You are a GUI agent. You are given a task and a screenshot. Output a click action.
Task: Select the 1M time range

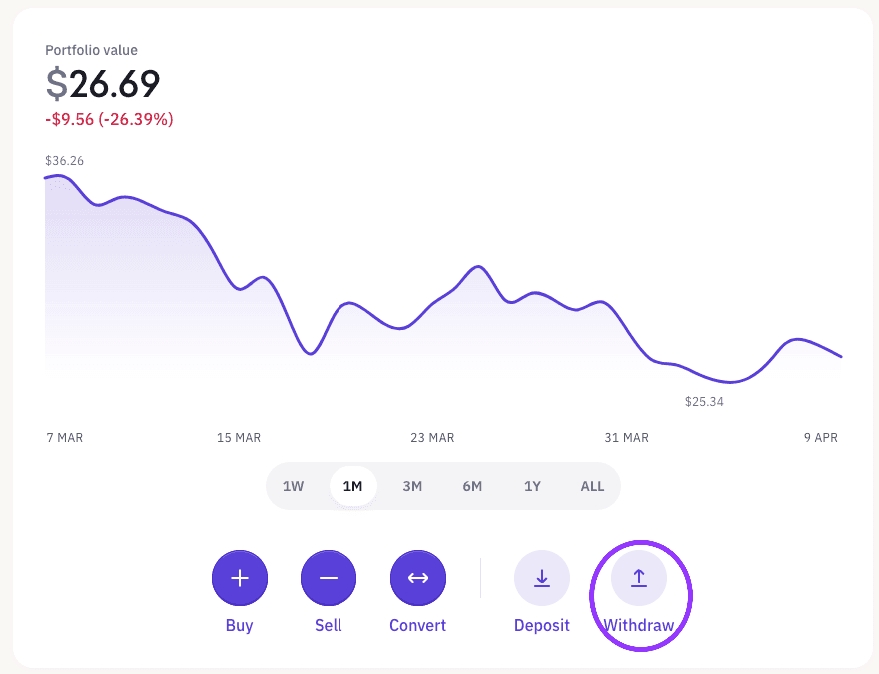pos(352,487)
